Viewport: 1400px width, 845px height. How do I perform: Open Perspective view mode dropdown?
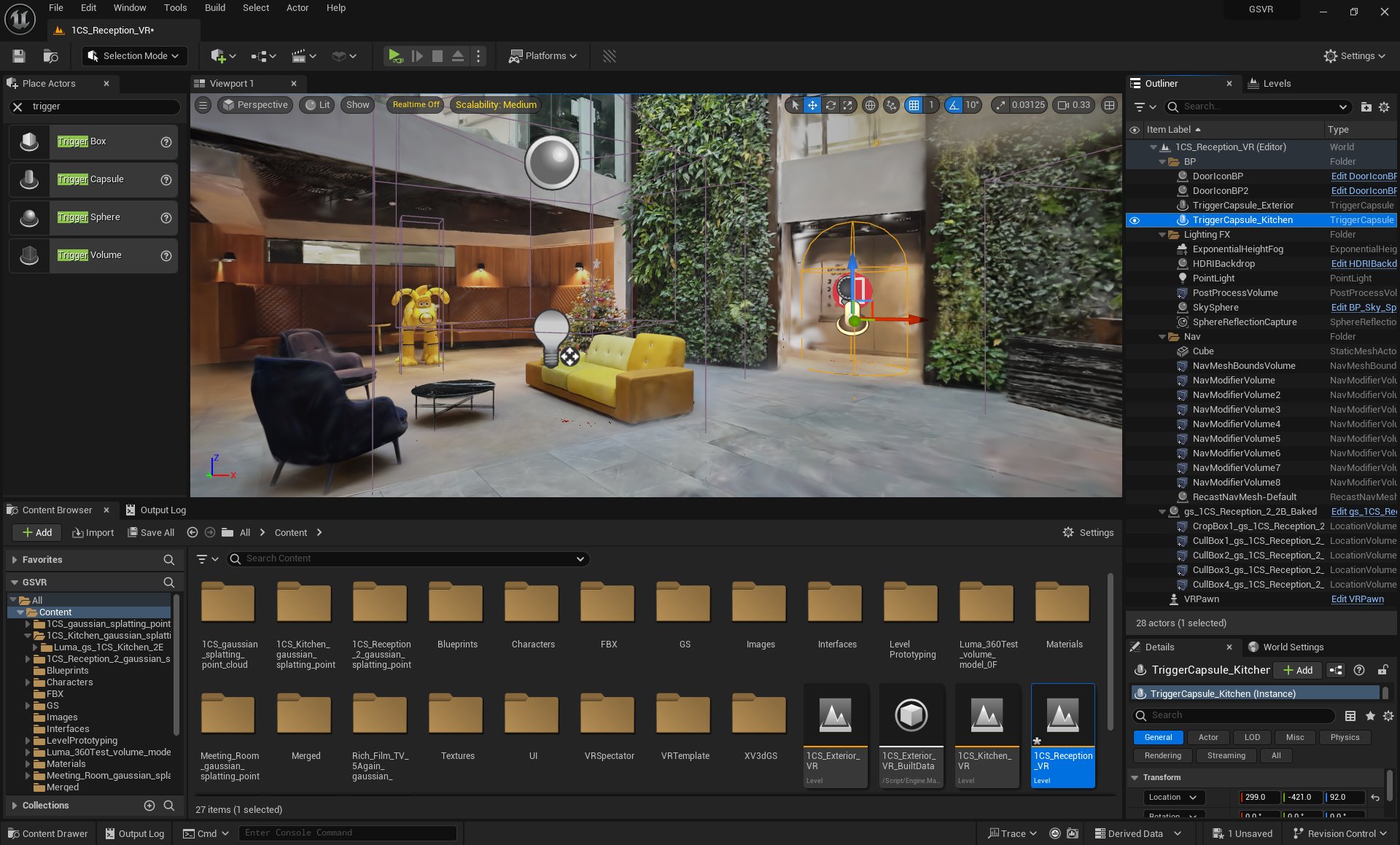click(255, 105)
